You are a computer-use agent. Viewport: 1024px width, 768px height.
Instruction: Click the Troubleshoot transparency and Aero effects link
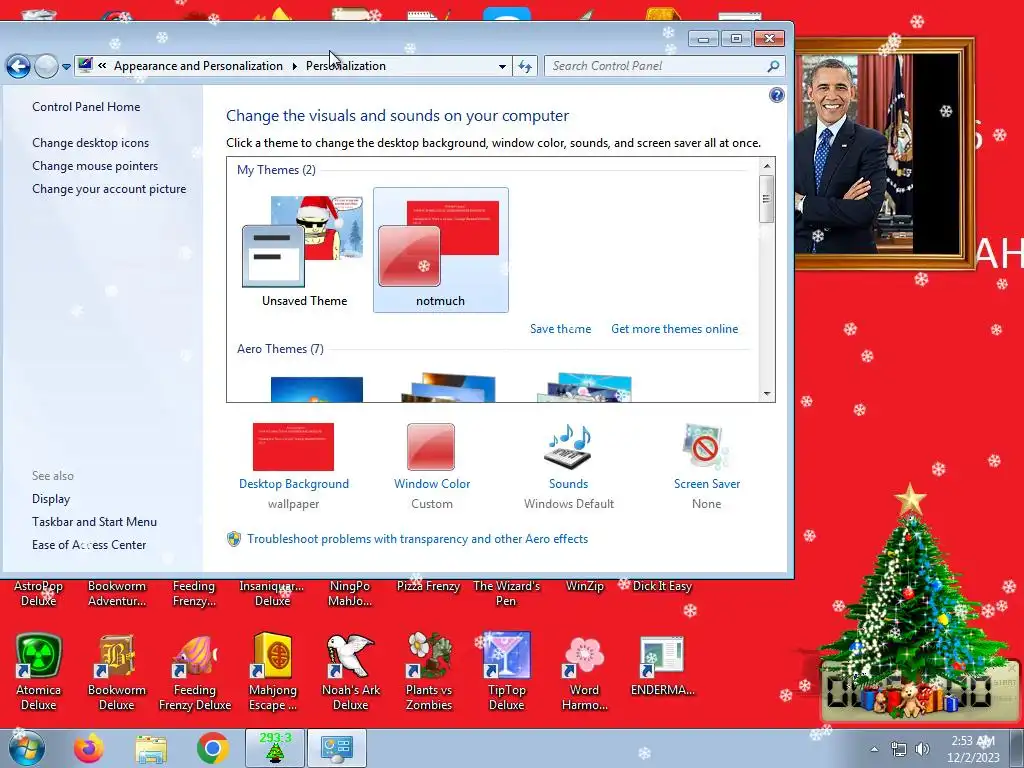(417, 539)
